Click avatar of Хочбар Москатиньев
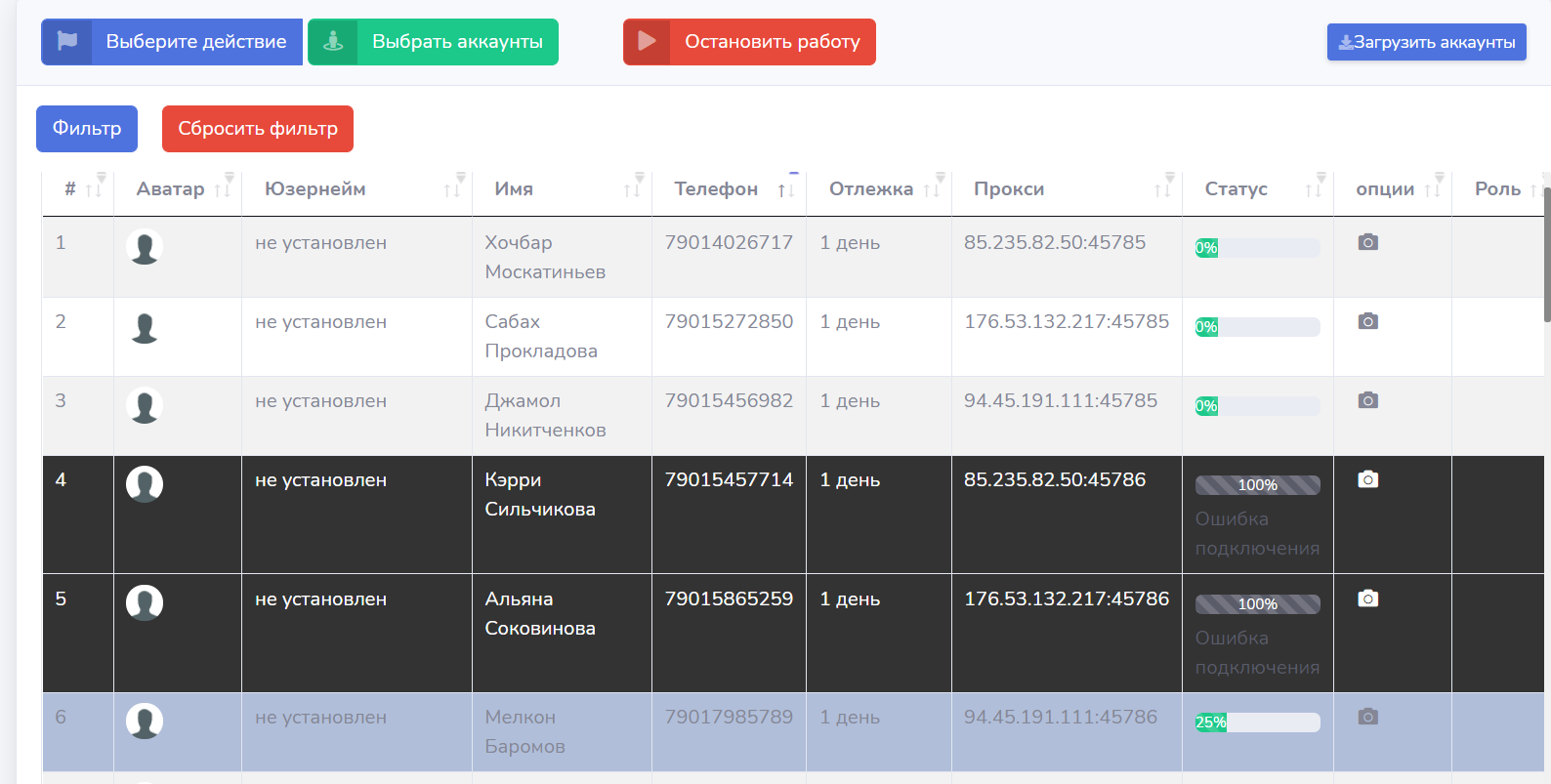 click(145, 248)
